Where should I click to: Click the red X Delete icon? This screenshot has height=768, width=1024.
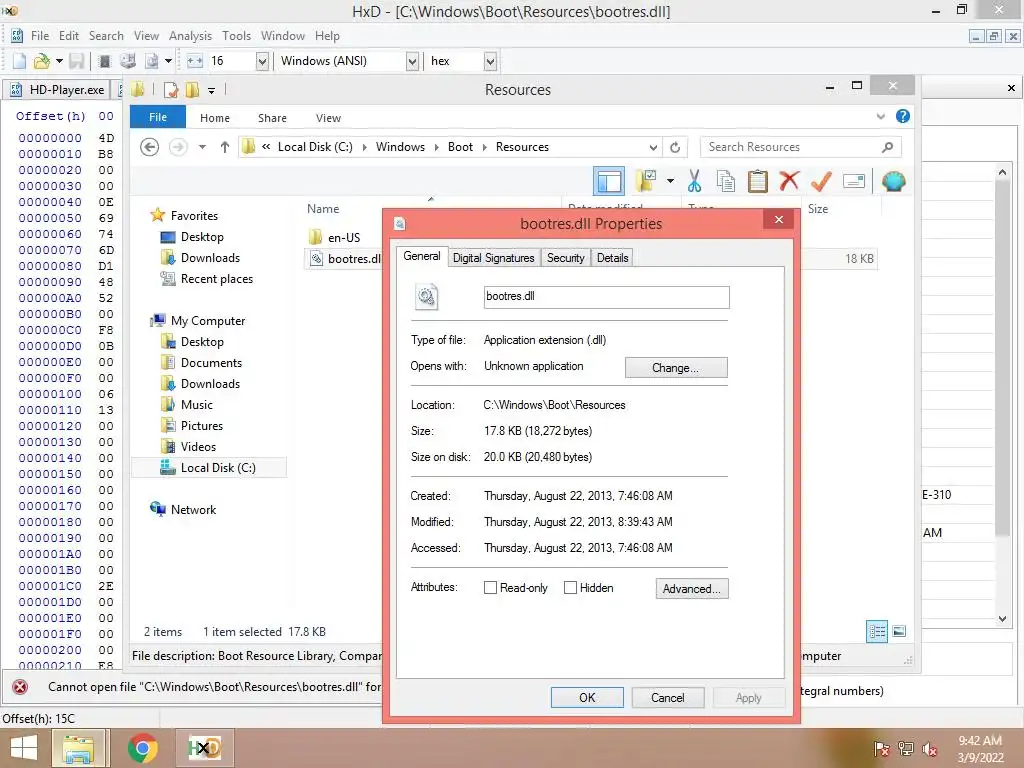point(789,180)
